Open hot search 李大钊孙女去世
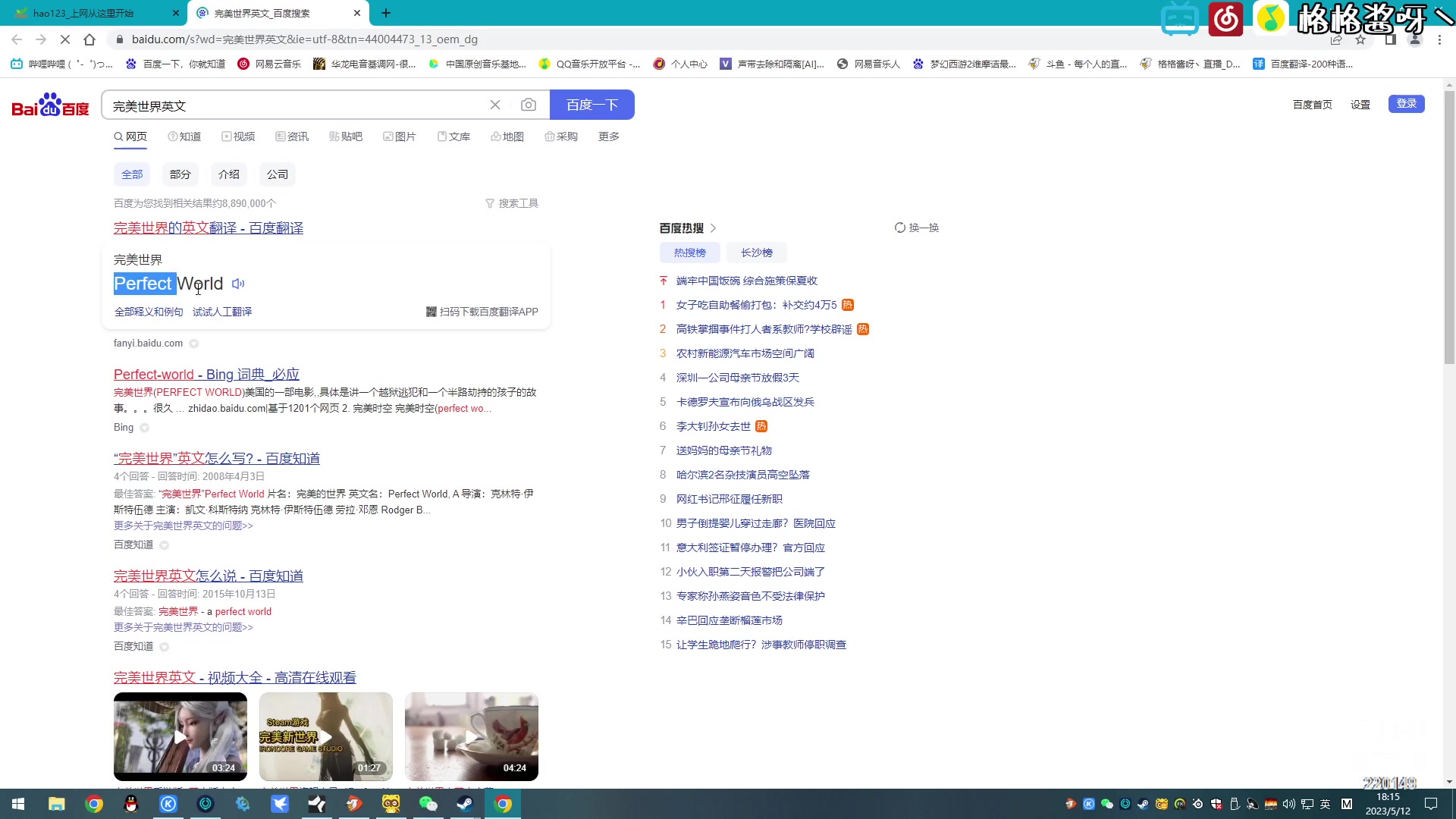 pyautogui.click(x=714, y=426)
